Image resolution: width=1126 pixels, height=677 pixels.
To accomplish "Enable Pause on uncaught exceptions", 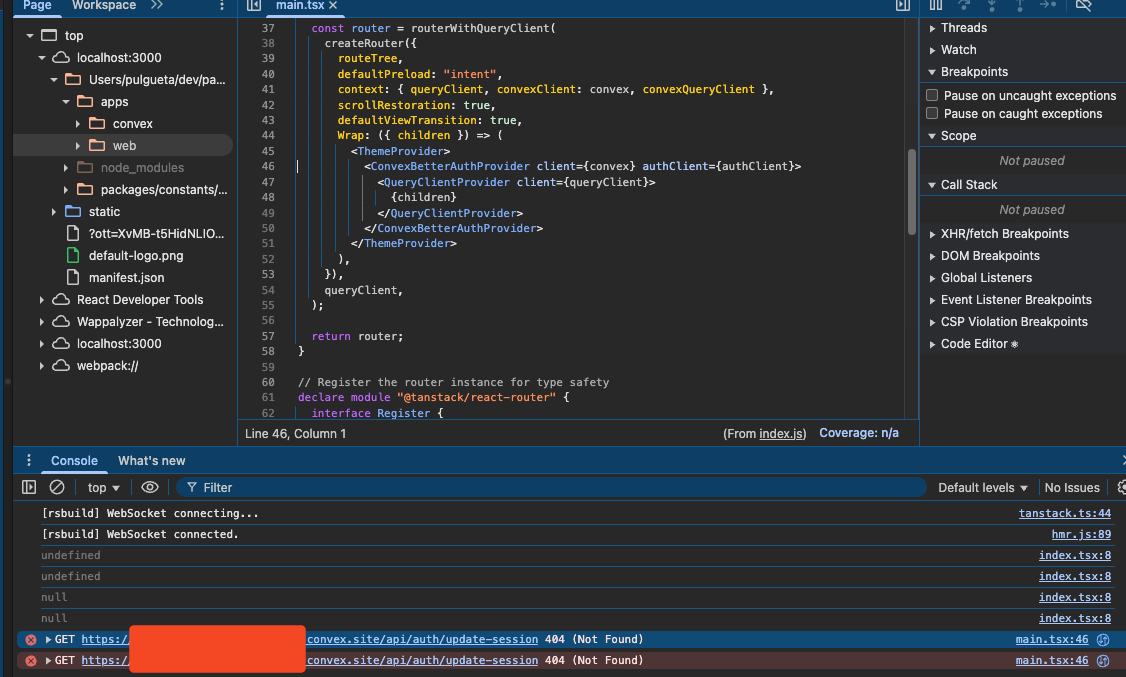I will pyautogui.click(x=932, y=96).
